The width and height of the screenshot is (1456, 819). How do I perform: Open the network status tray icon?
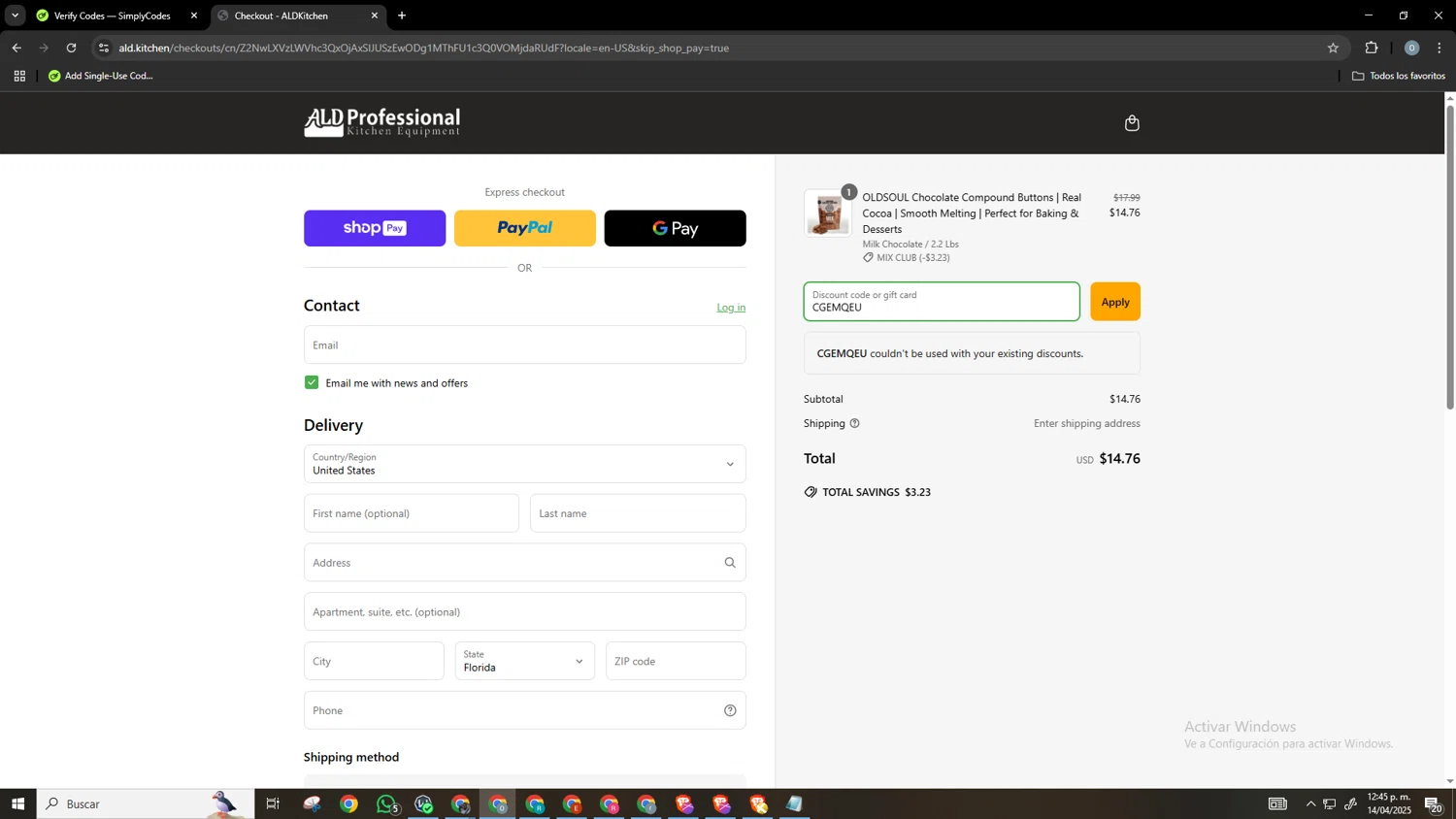coord(1330,803)
